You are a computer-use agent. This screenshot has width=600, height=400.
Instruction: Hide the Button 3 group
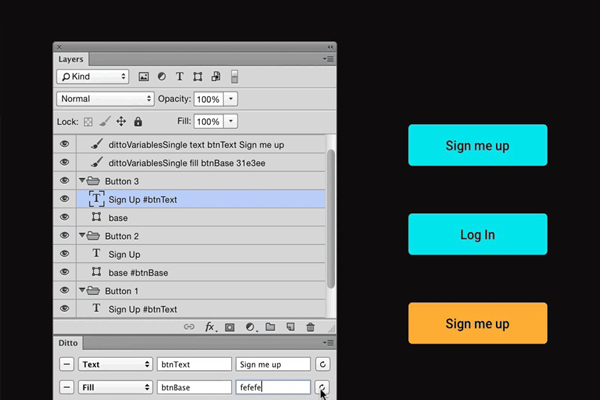(x=64, y=180)
